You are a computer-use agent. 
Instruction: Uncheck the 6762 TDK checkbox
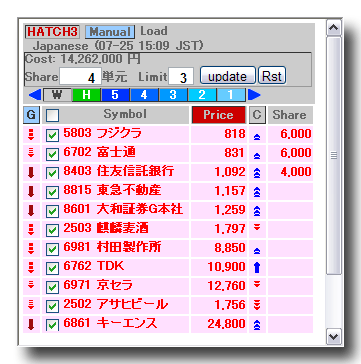coord(52,268)
